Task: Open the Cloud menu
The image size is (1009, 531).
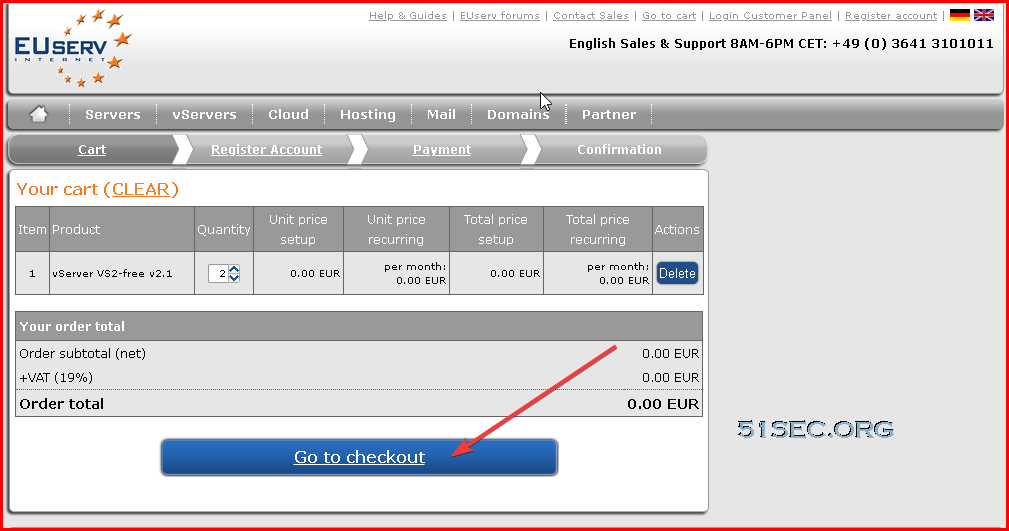Action: click(288, 115)
